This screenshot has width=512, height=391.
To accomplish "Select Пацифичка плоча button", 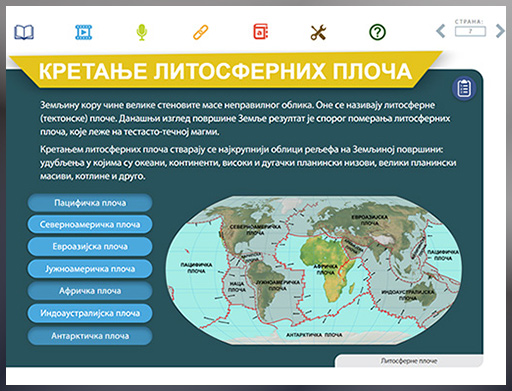I will click(90, 203).
